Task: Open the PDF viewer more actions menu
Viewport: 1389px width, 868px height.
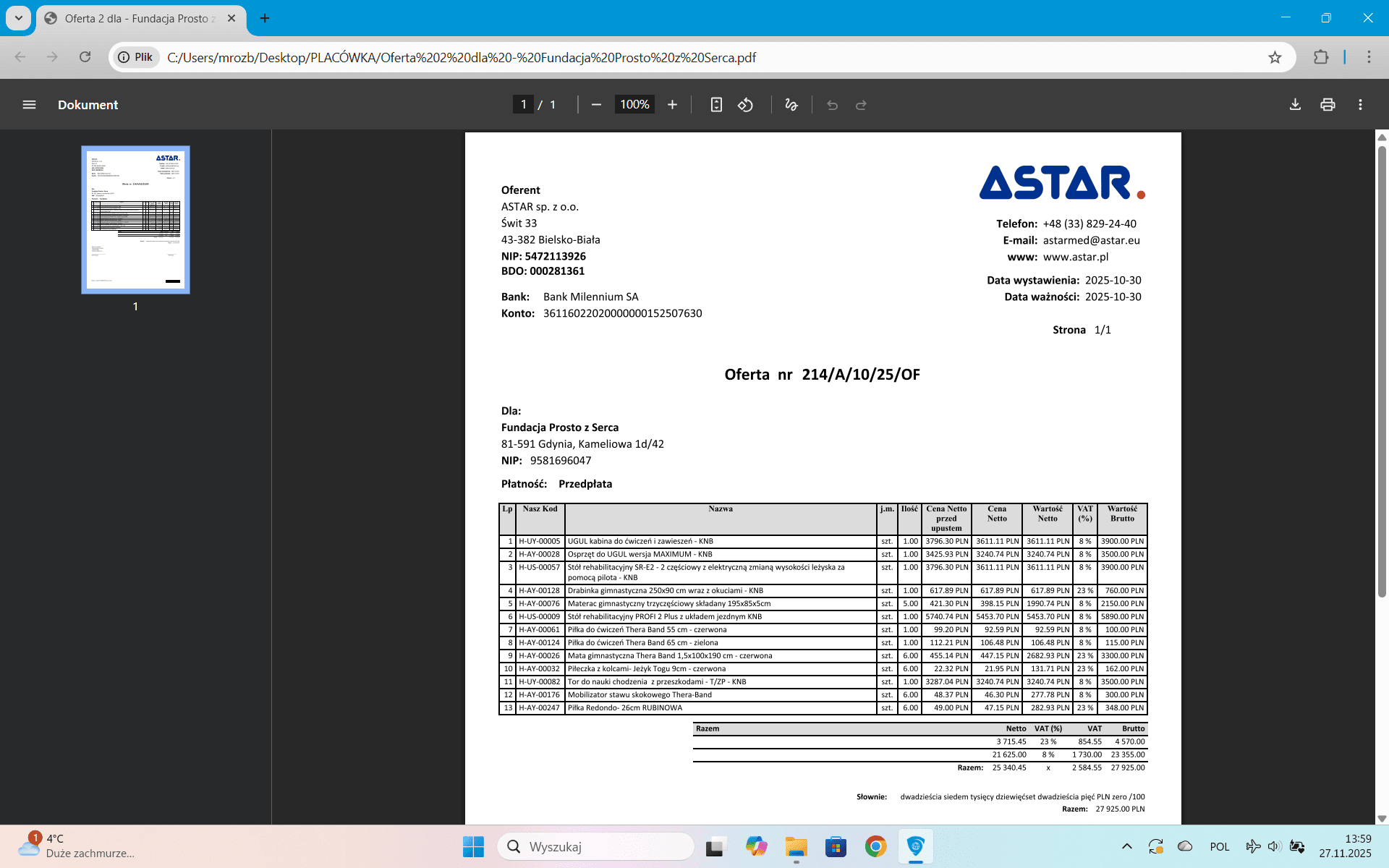Action: click(x=1360, y=105)
